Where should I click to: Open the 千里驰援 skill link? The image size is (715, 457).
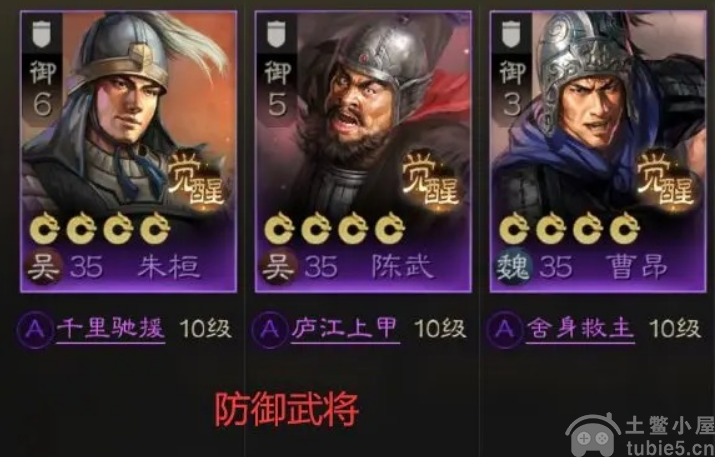click(110, 329)
